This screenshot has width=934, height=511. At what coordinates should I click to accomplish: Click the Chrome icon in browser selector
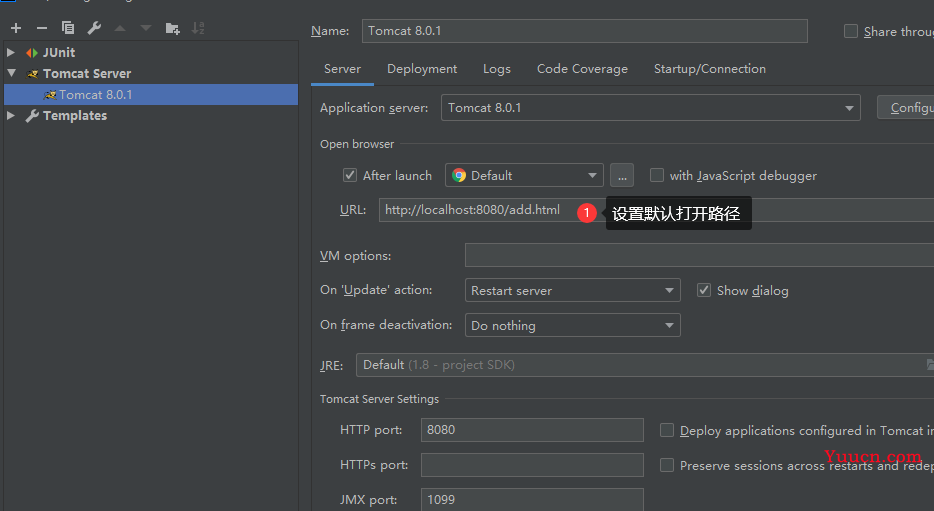tap(459, 175)
